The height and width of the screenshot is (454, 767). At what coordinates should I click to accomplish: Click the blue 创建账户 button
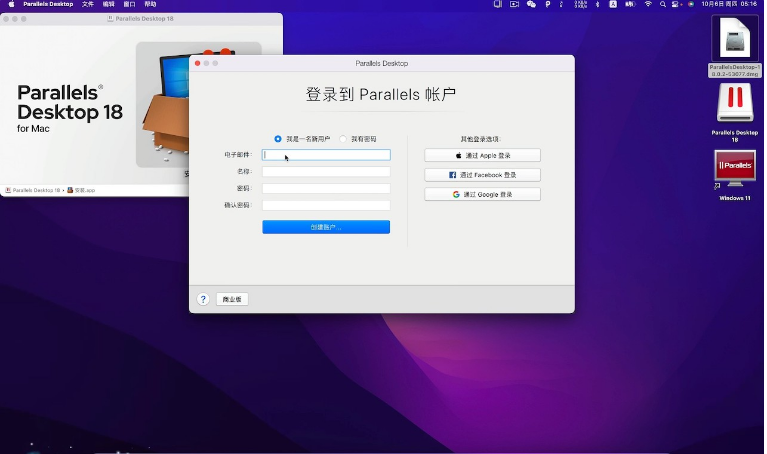click(326, 227)
